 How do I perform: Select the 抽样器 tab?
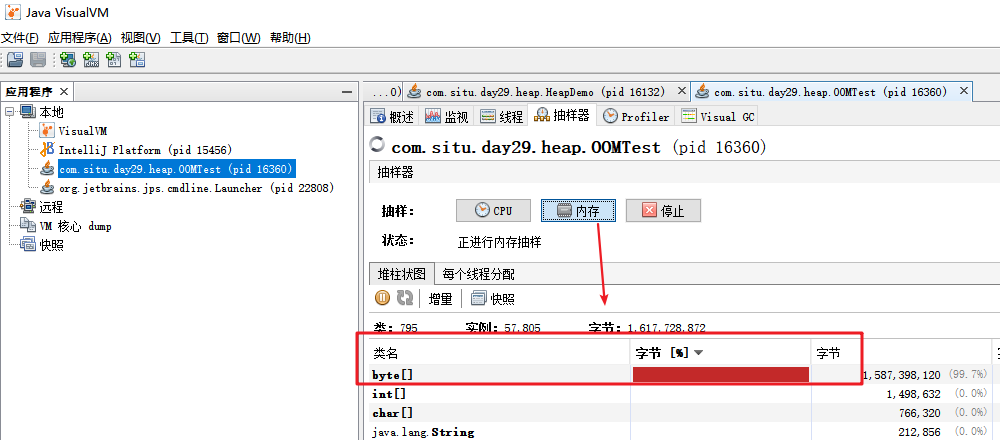[562, 115]
